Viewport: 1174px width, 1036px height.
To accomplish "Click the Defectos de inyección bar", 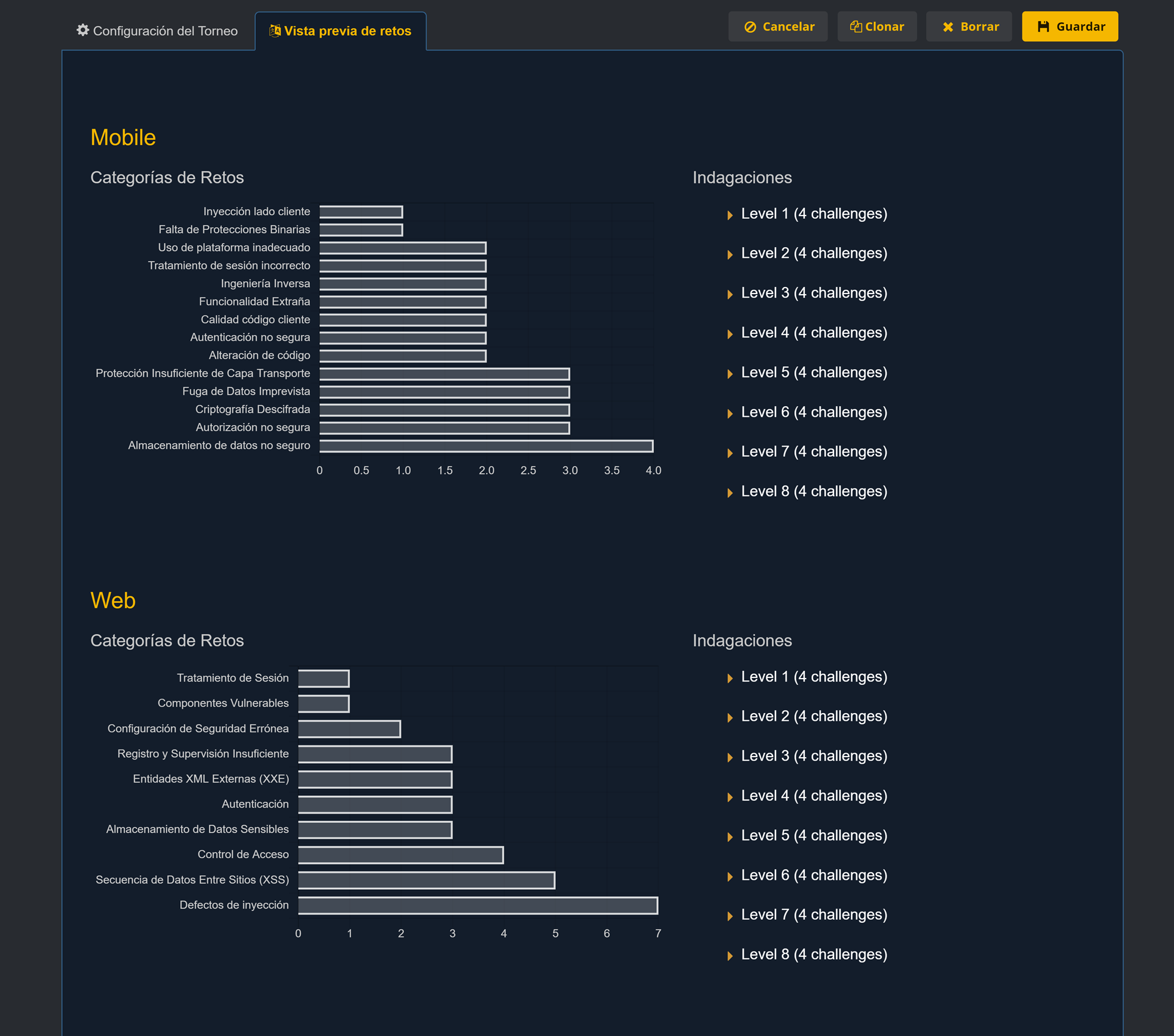I will tap(477, 905).
